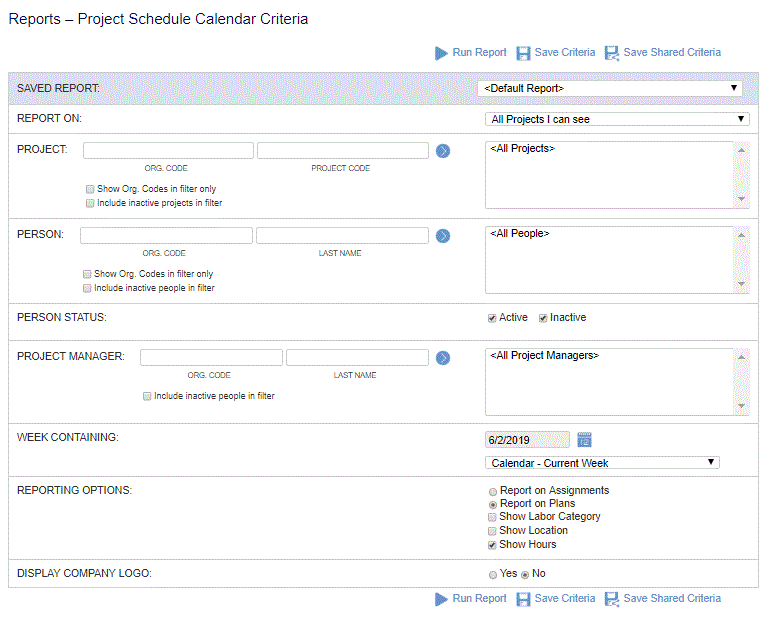Click the bottom Run Report play icon
This screenshot has height=623, width=772.
click(441, 599)
